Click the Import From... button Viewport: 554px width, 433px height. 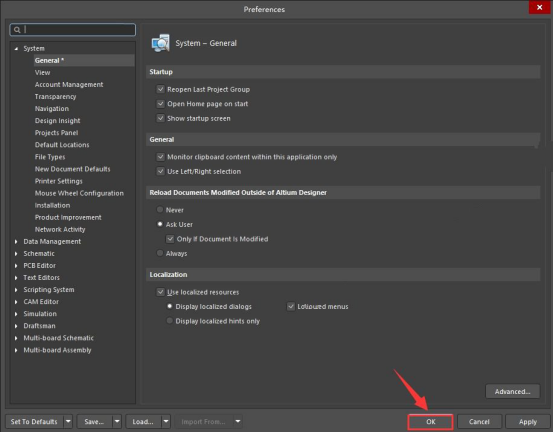tap(204, 421)
